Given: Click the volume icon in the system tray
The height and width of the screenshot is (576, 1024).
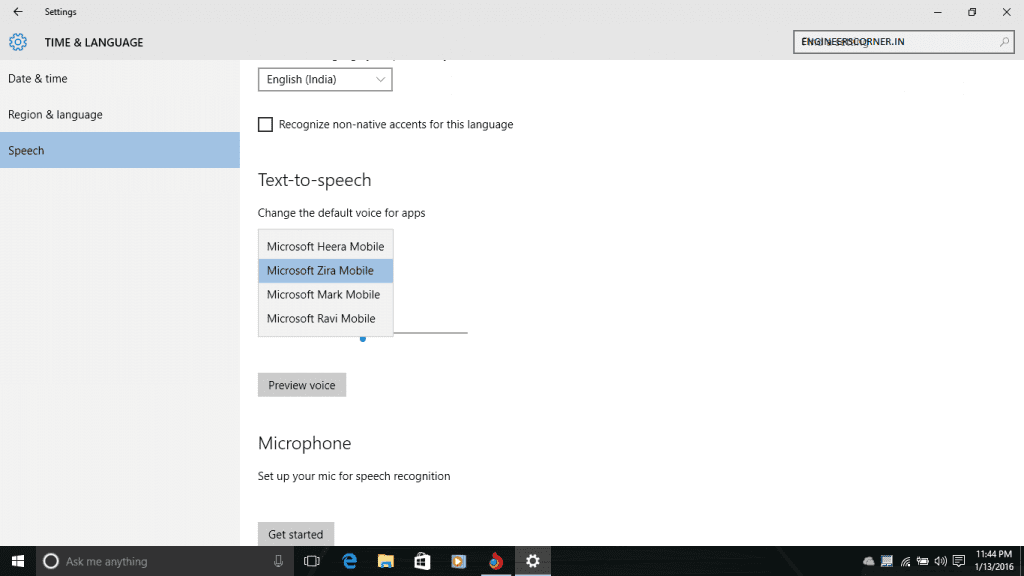Looking at the screenshot, I should pyautogui.click(x=940, y=561).
